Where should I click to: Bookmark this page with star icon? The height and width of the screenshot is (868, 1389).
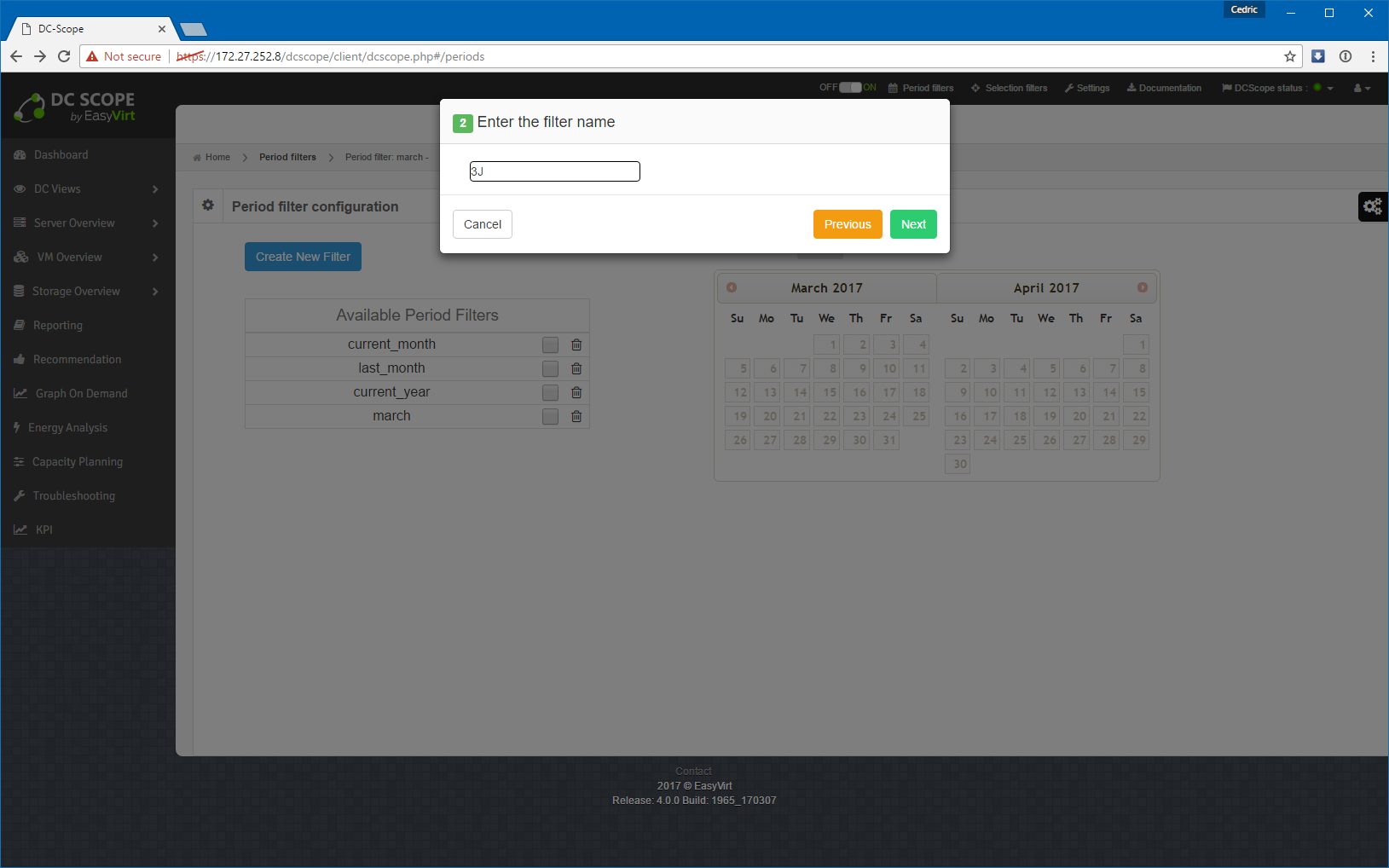pos(1289,56)
